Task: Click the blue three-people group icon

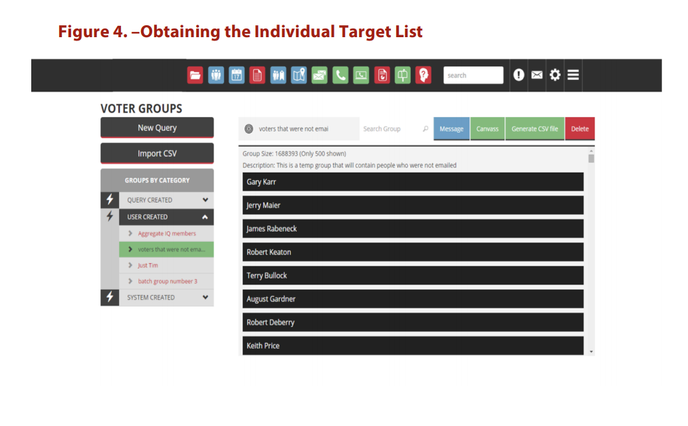Action: [x=216, y=75]
